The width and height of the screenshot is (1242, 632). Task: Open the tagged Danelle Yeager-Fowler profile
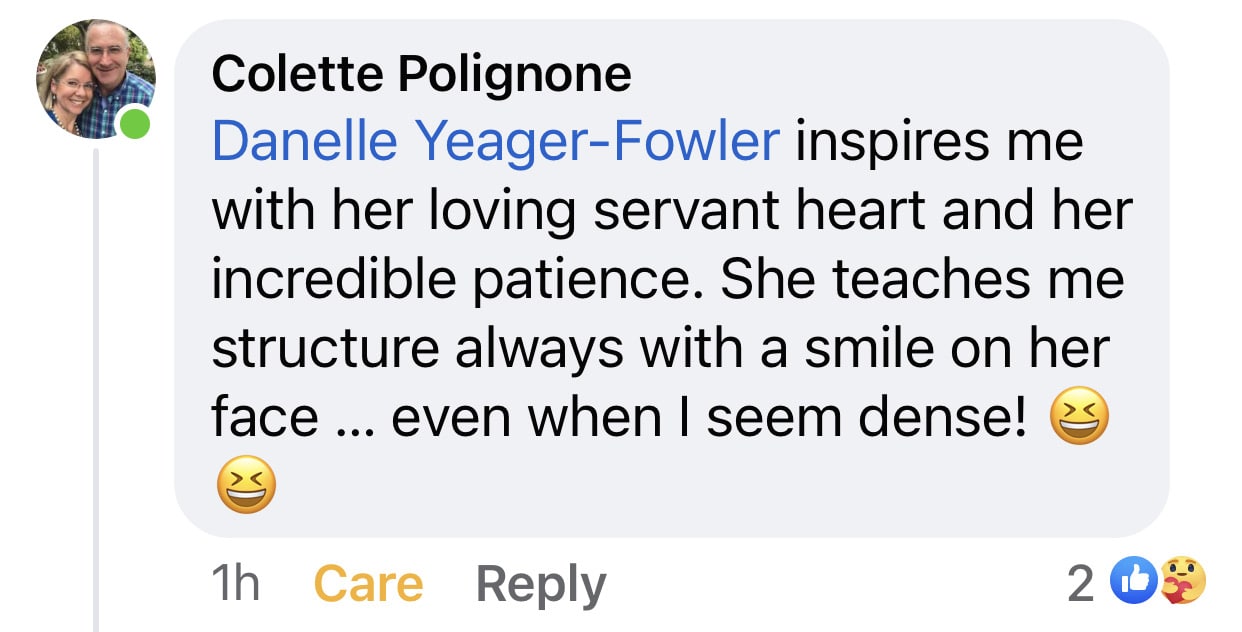[x=496, y=142]
